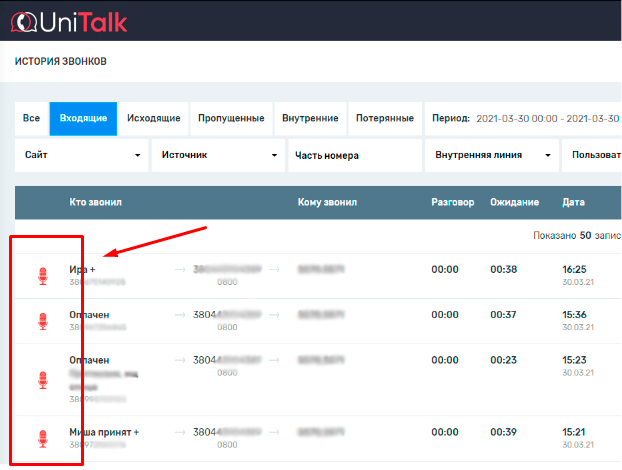The height and width of the screenshot is (470, 622).
Task: Expand the Сайт dropdown filter
Action: tap(82, 155)
